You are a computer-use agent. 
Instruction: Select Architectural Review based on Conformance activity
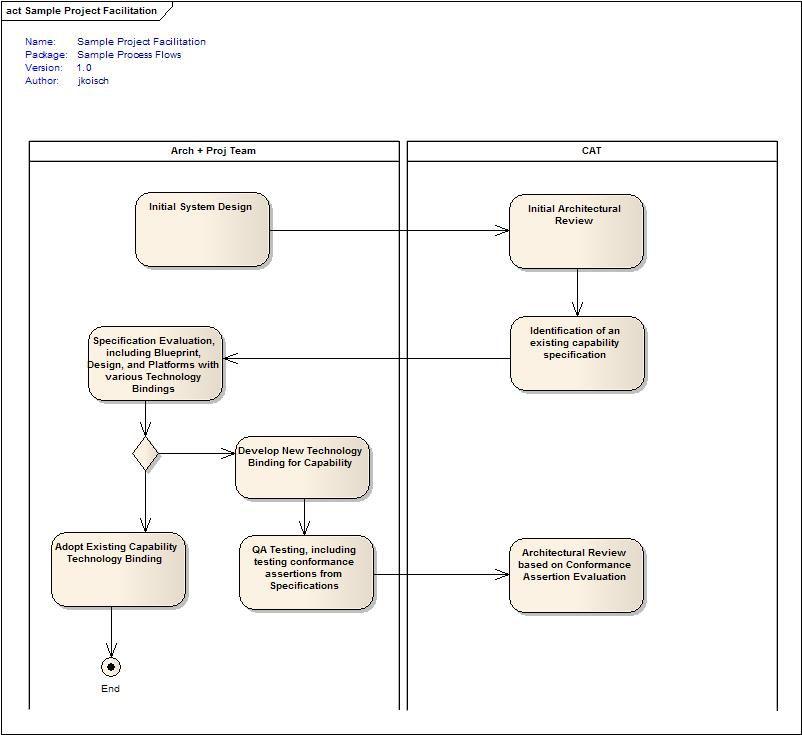pyautogui.click(x=576, y=575)
